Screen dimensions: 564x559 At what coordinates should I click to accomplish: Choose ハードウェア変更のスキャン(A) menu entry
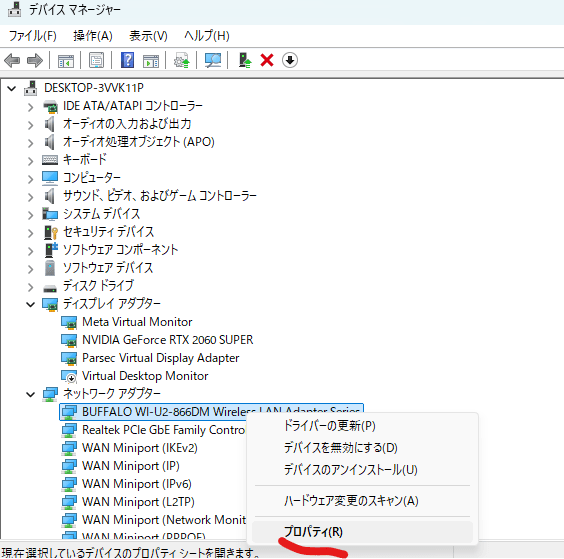363,501
